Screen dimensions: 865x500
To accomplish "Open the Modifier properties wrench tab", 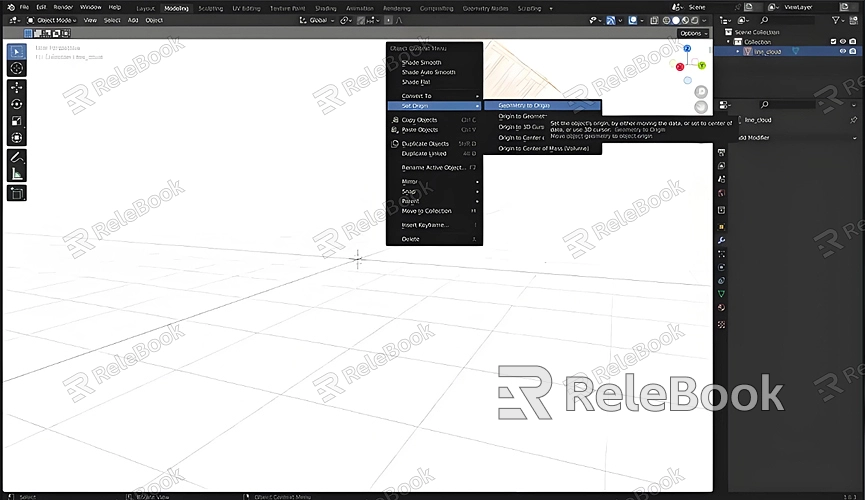I will click(x=722, y=241).
